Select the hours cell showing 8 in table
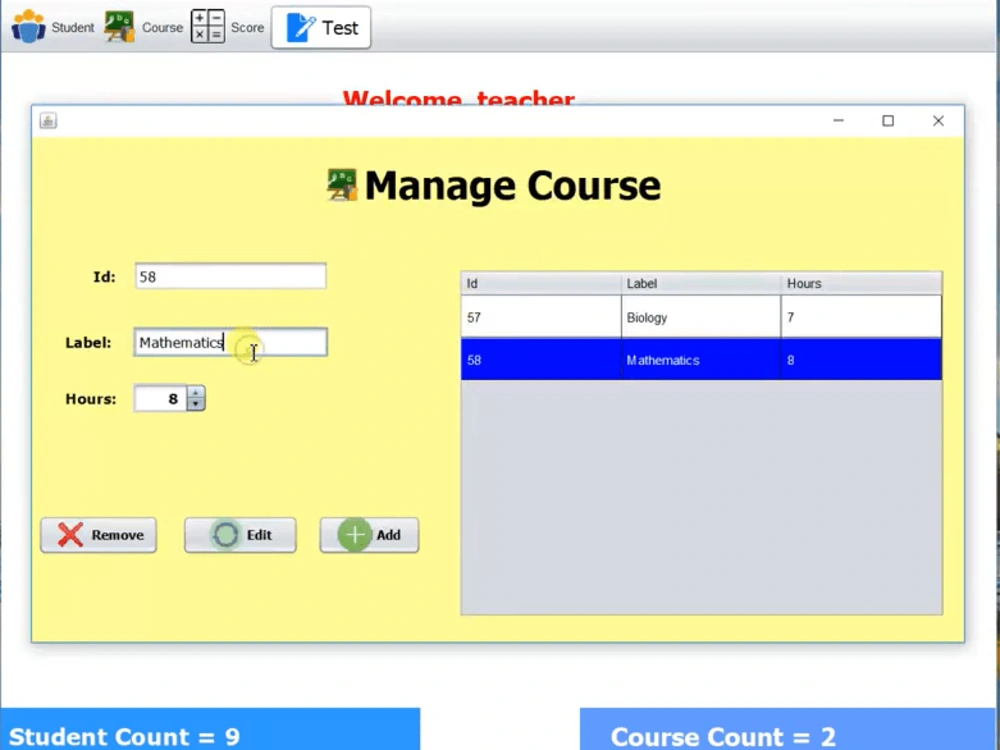 pyautogui.click(x=862, y=360)
